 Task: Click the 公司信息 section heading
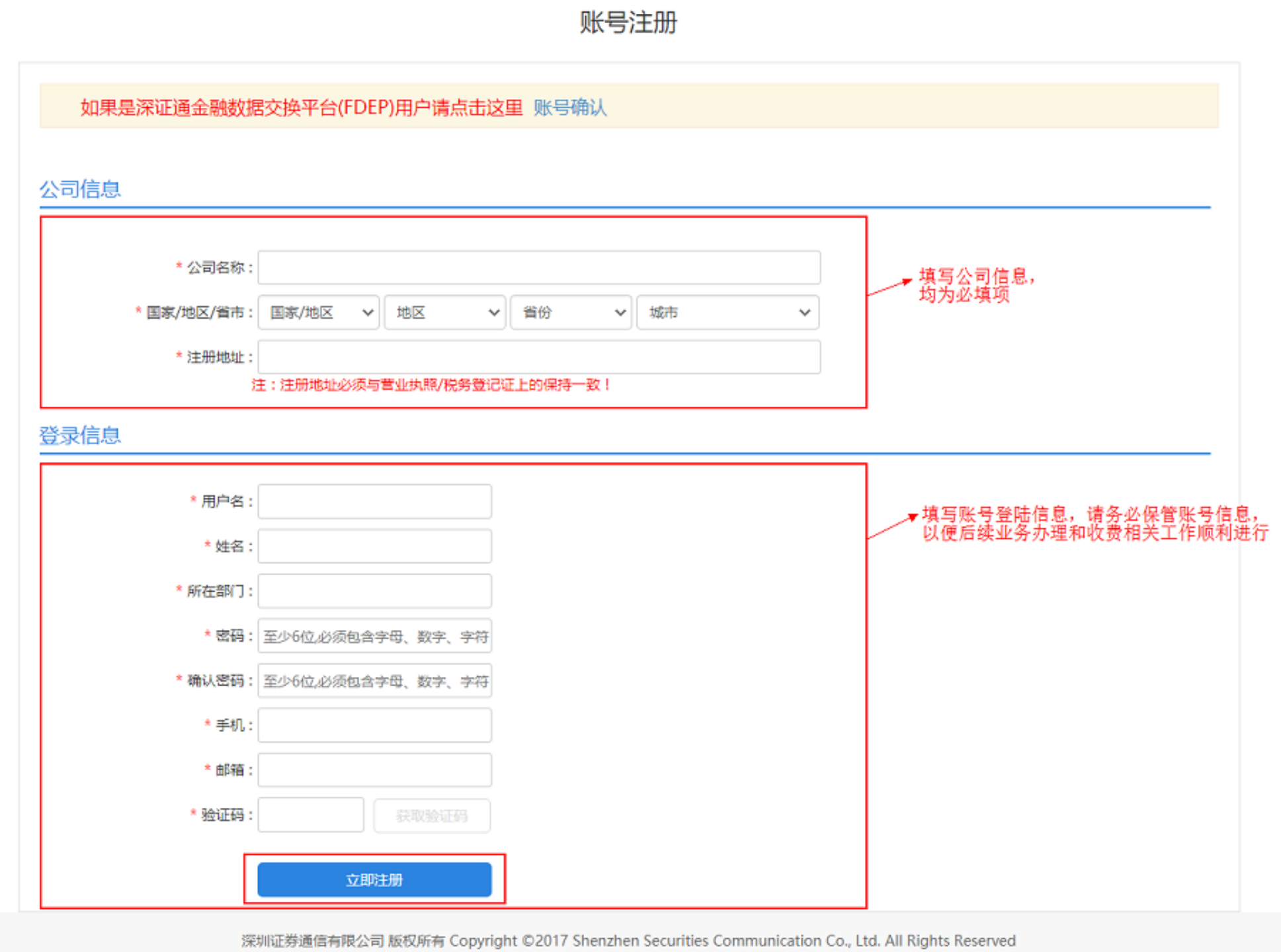tap(80, 189)
